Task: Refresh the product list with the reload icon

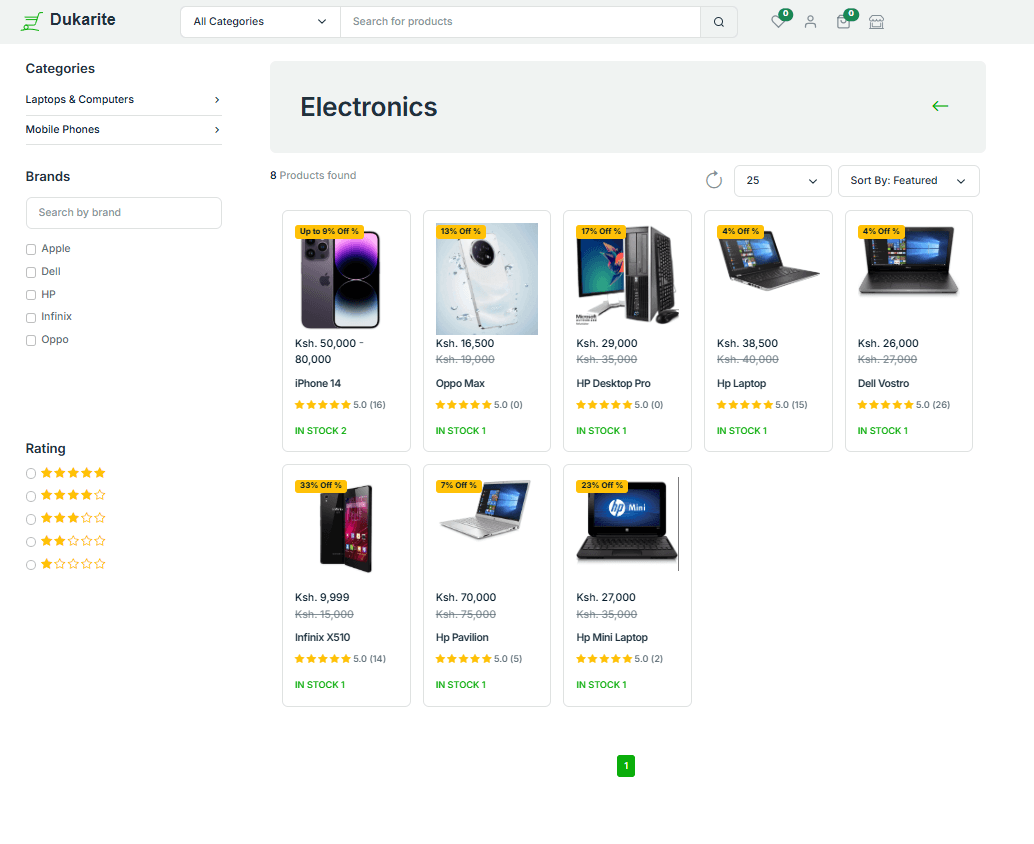Action: [x=713, y=180]
